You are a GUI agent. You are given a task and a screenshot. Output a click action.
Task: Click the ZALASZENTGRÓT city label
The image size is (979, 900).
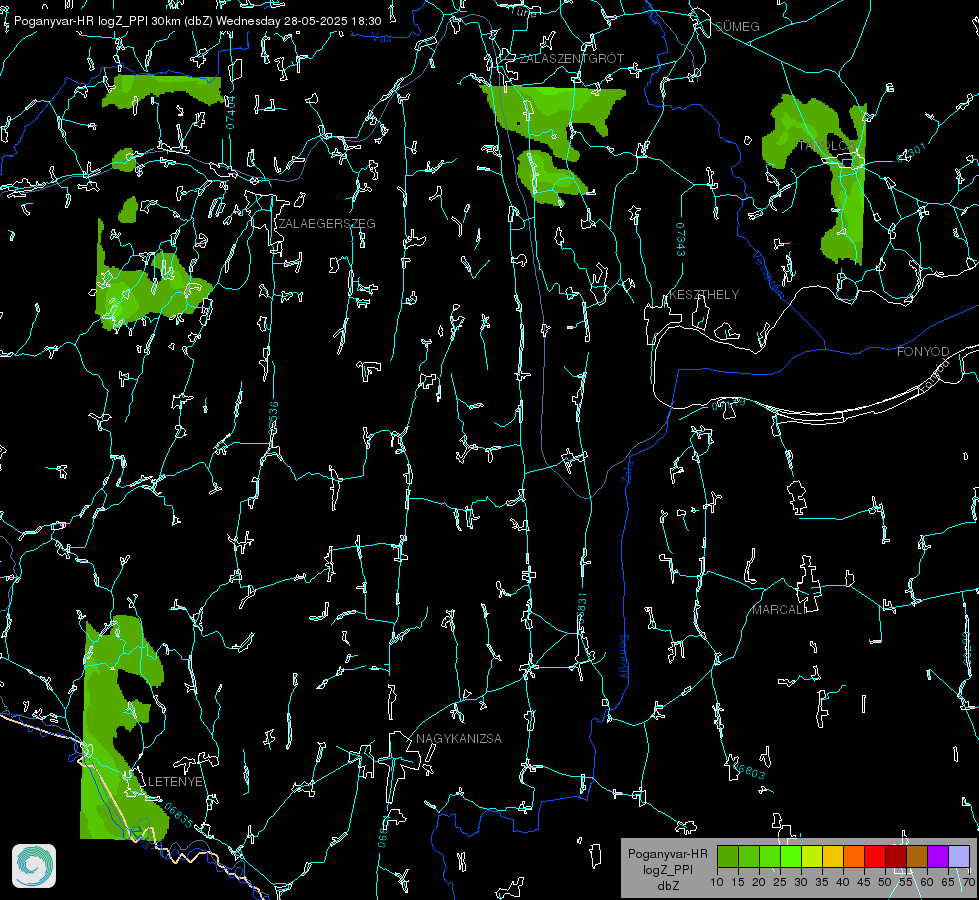pos(572,59)
